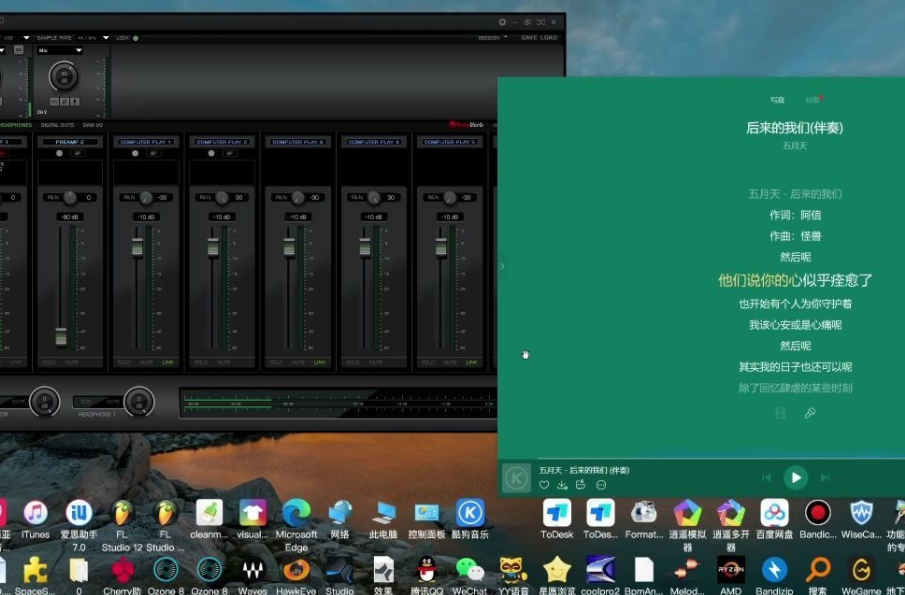Click the PREAMP 2 channel name field
Screen dimensions: 905x595
70,142
